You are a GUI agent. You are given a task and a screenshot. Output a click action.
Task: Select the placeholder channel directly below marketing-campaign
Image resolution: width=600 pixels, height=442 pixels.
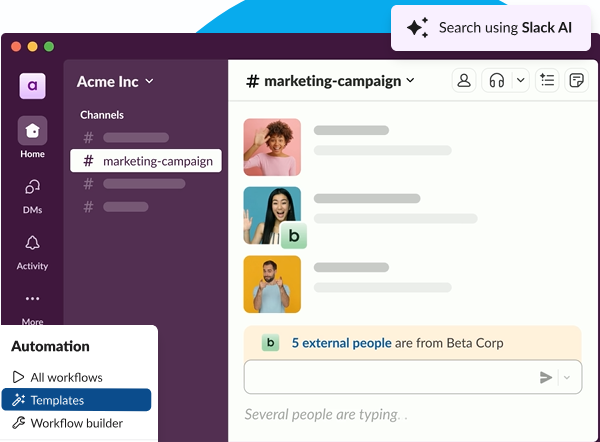(134, 184)
